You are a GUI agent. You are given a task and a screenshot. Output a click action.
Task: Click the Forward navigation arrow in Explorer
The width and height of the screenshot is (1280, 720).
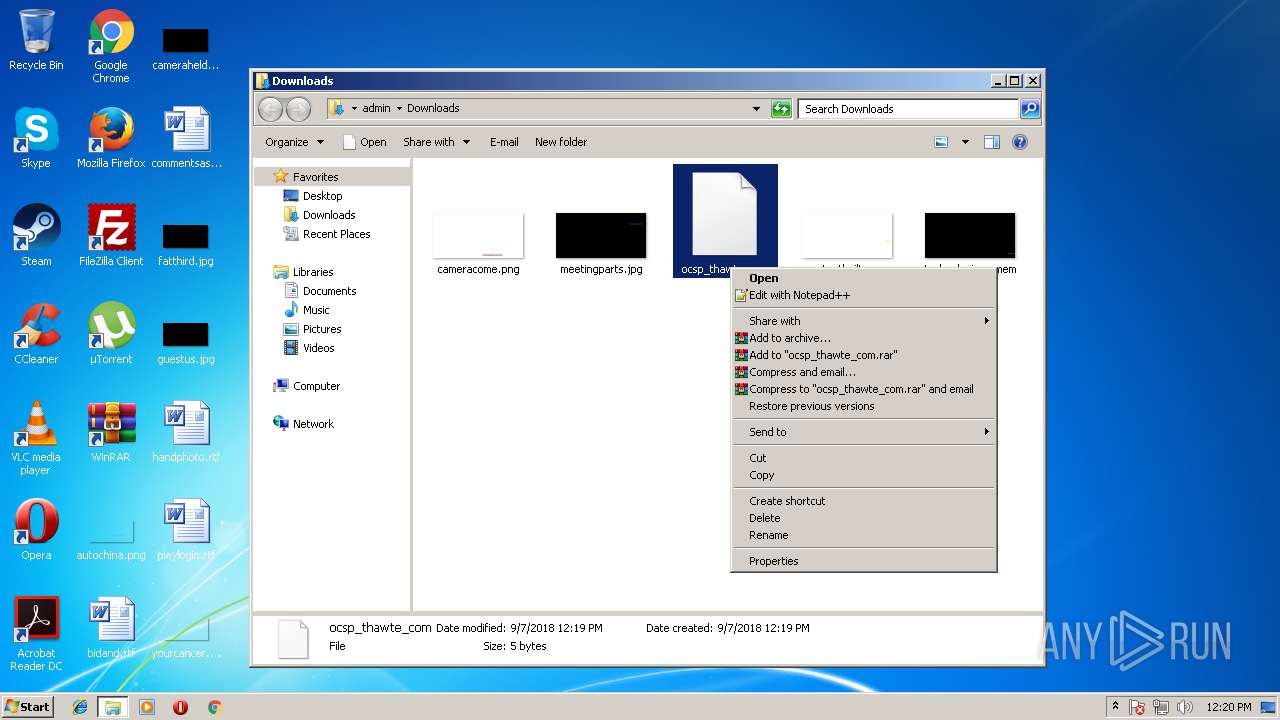[298, 109]
